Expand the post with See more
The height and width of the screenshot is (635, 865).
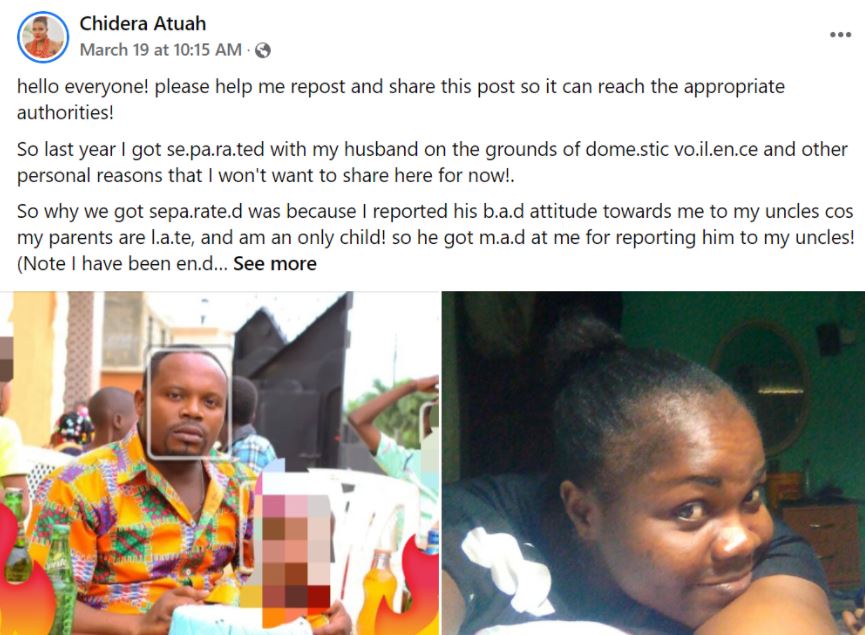tap(275, 264)
